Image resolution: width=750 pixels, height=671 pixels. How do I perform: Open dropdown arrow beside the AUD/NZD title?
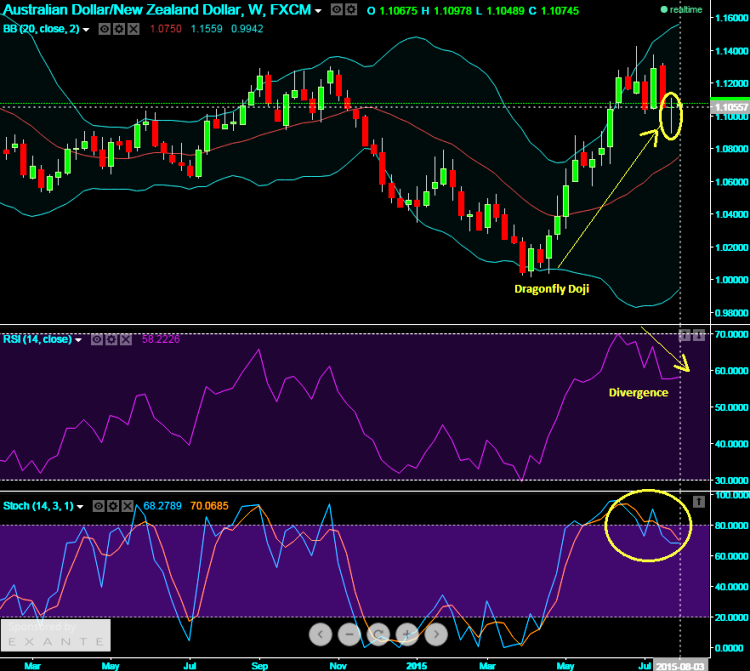[318, 11]
